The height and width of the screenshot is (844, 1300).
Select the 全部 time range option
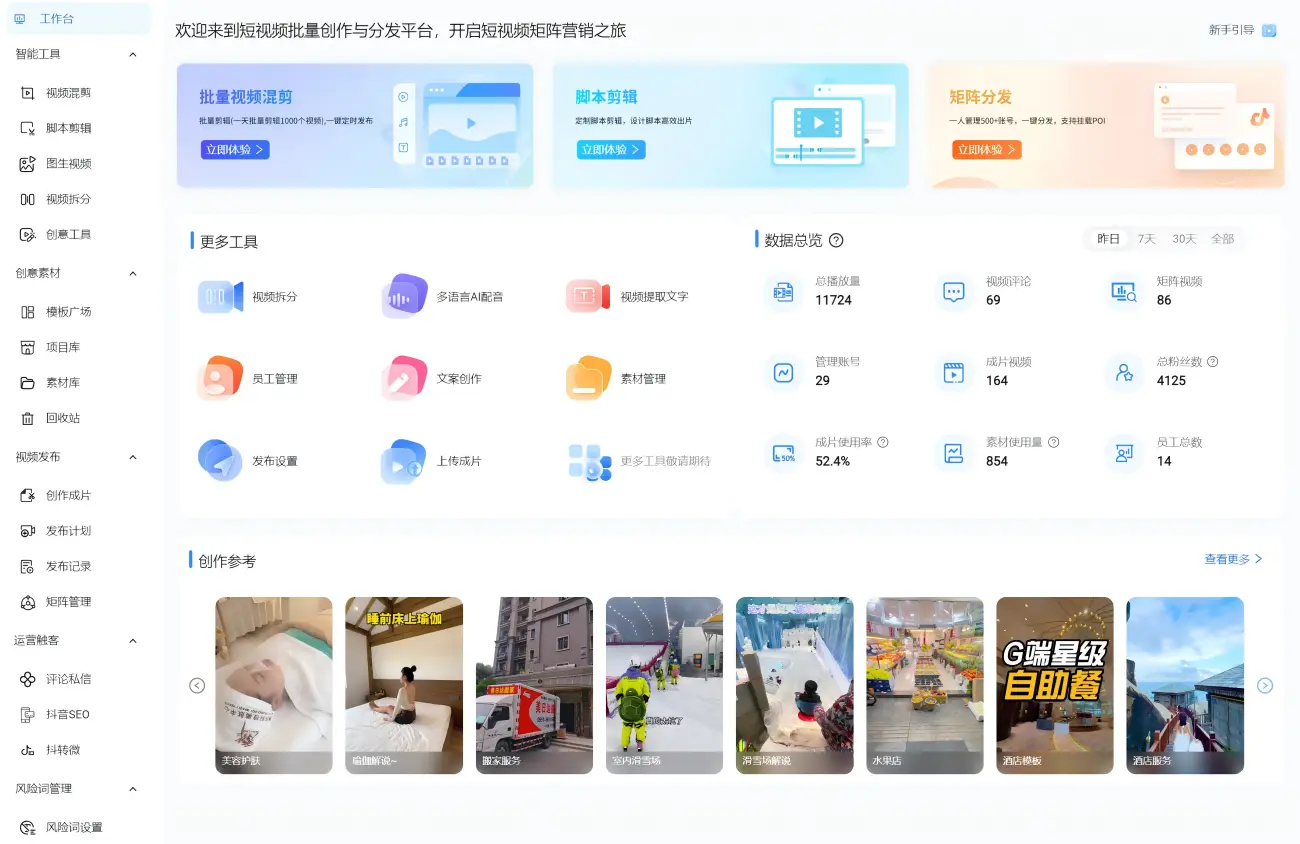[x=1222, y=239]
